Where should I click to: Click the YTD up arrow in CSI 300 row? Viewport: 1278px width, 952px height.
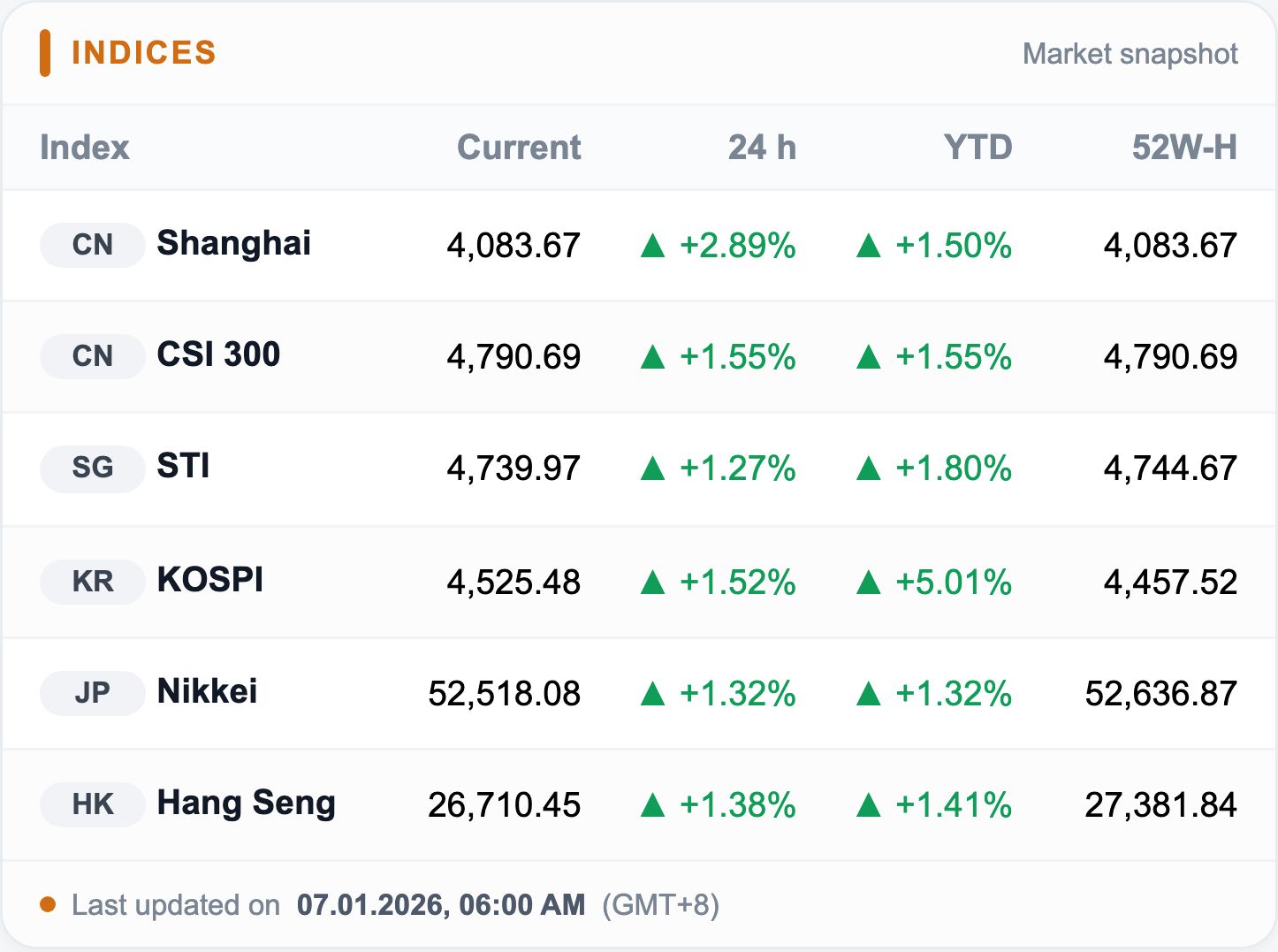(869, 357)
